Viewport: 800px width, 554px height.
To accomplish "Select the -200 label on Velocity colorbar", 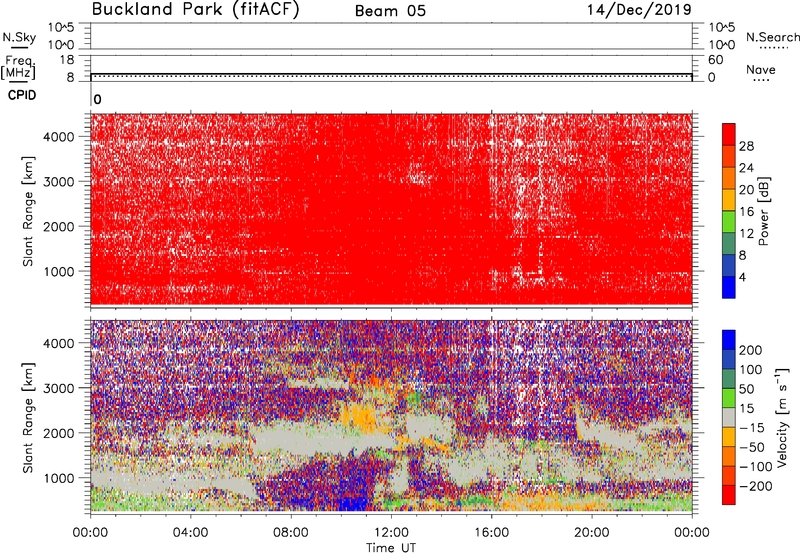I will click(x=756, y=486).
